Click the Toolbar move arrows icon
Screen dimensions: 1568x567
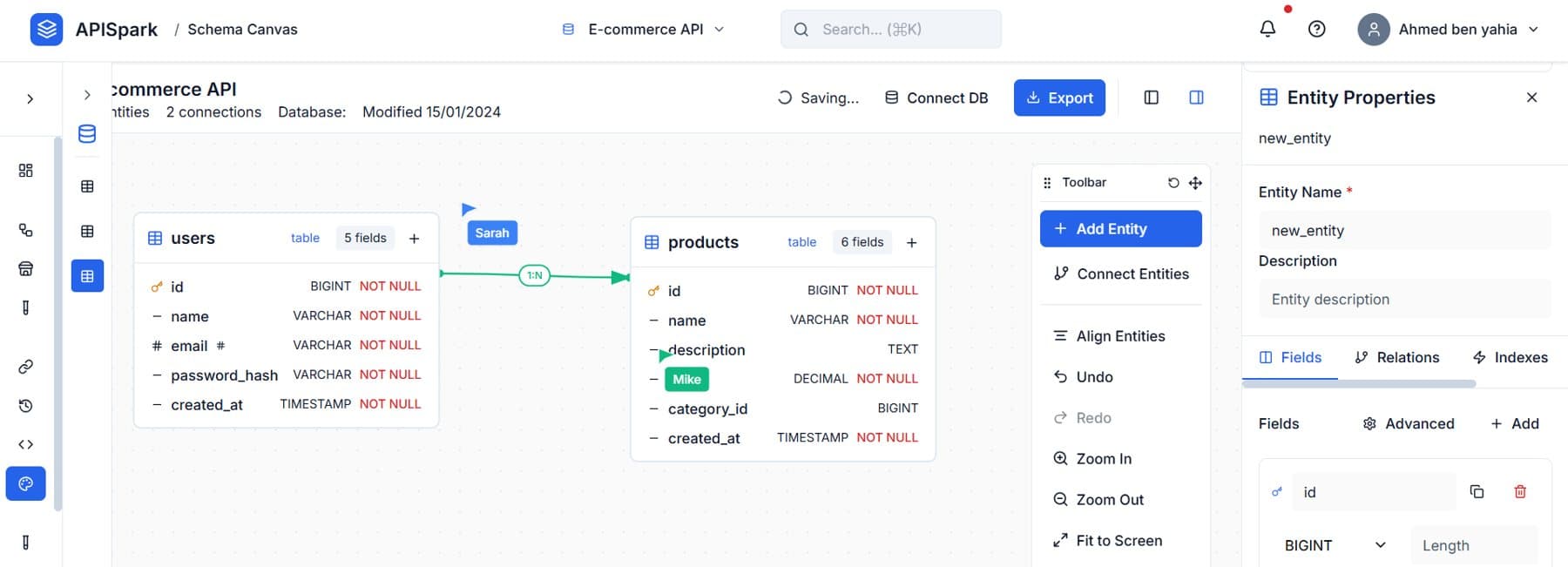point(1195,183)
